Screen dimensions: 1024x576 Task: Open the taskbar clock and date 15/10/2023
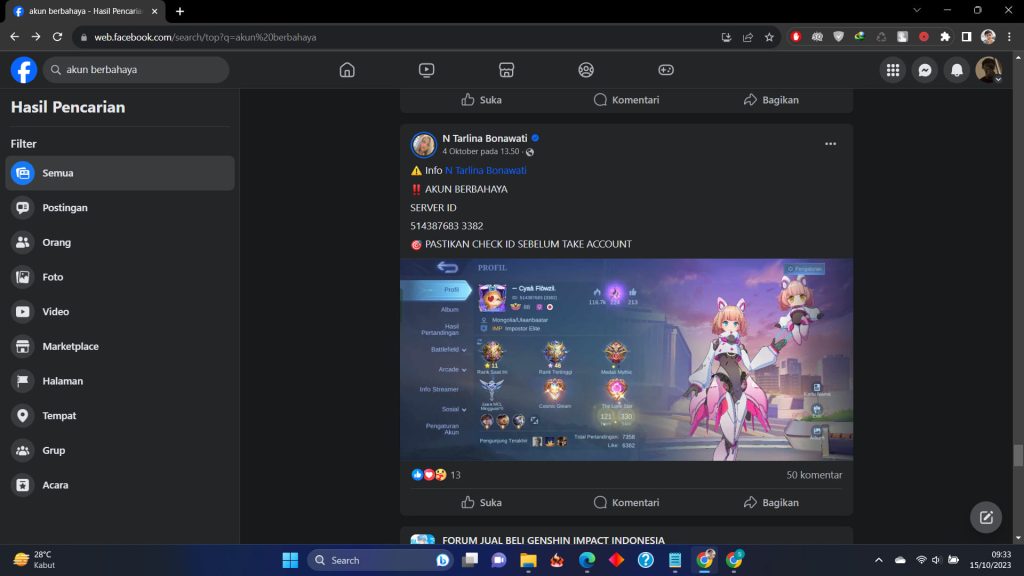click(992, 560)
